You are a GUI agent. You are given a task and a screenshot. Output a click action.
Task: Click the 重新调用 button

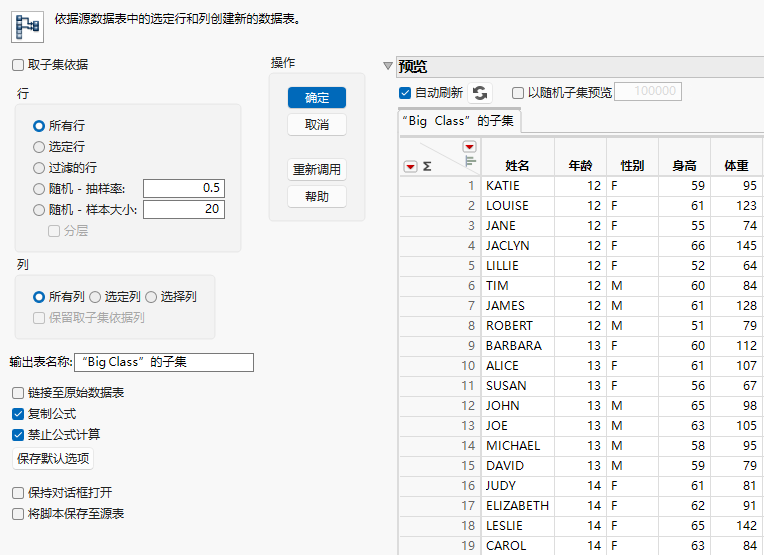pyautogui.click(x=317, y=170)
